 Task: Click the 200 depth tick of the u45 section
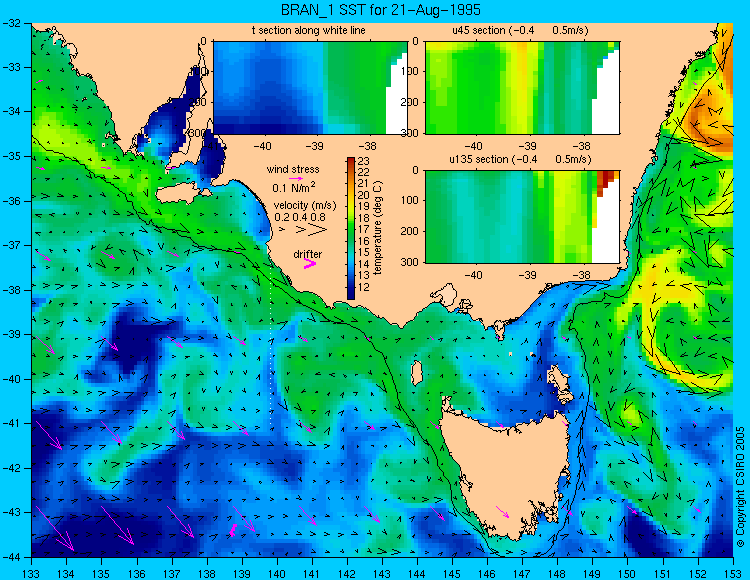pyautogui.click(x=409, y=102)
